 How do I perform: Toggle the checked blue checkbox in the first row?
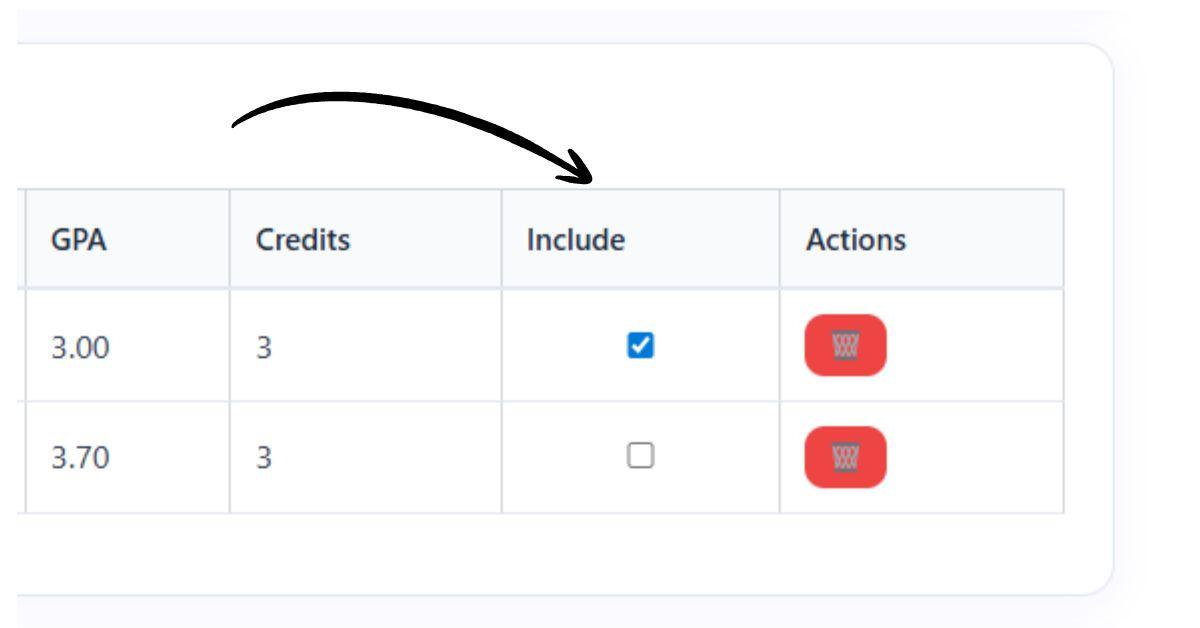(641, 346)
